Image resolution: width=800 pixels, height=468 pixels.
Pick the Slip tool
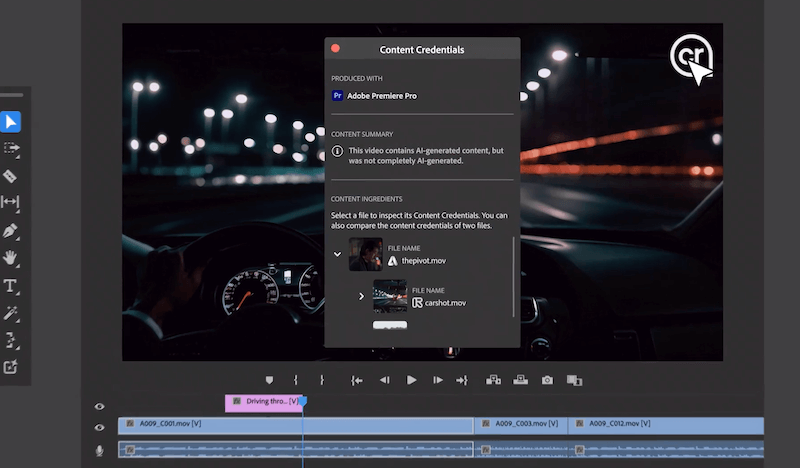click(x=10, y=202)
